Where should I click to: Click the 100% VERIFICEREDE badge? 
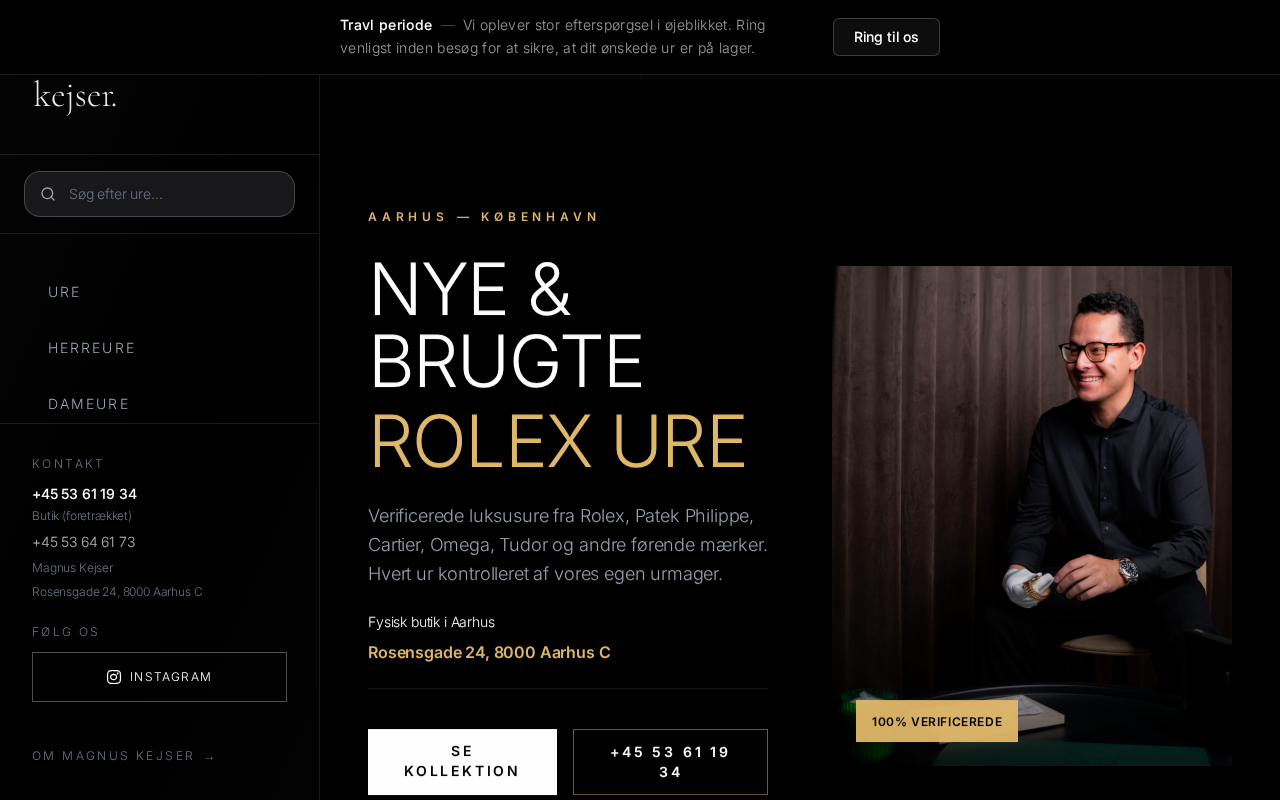937,721
